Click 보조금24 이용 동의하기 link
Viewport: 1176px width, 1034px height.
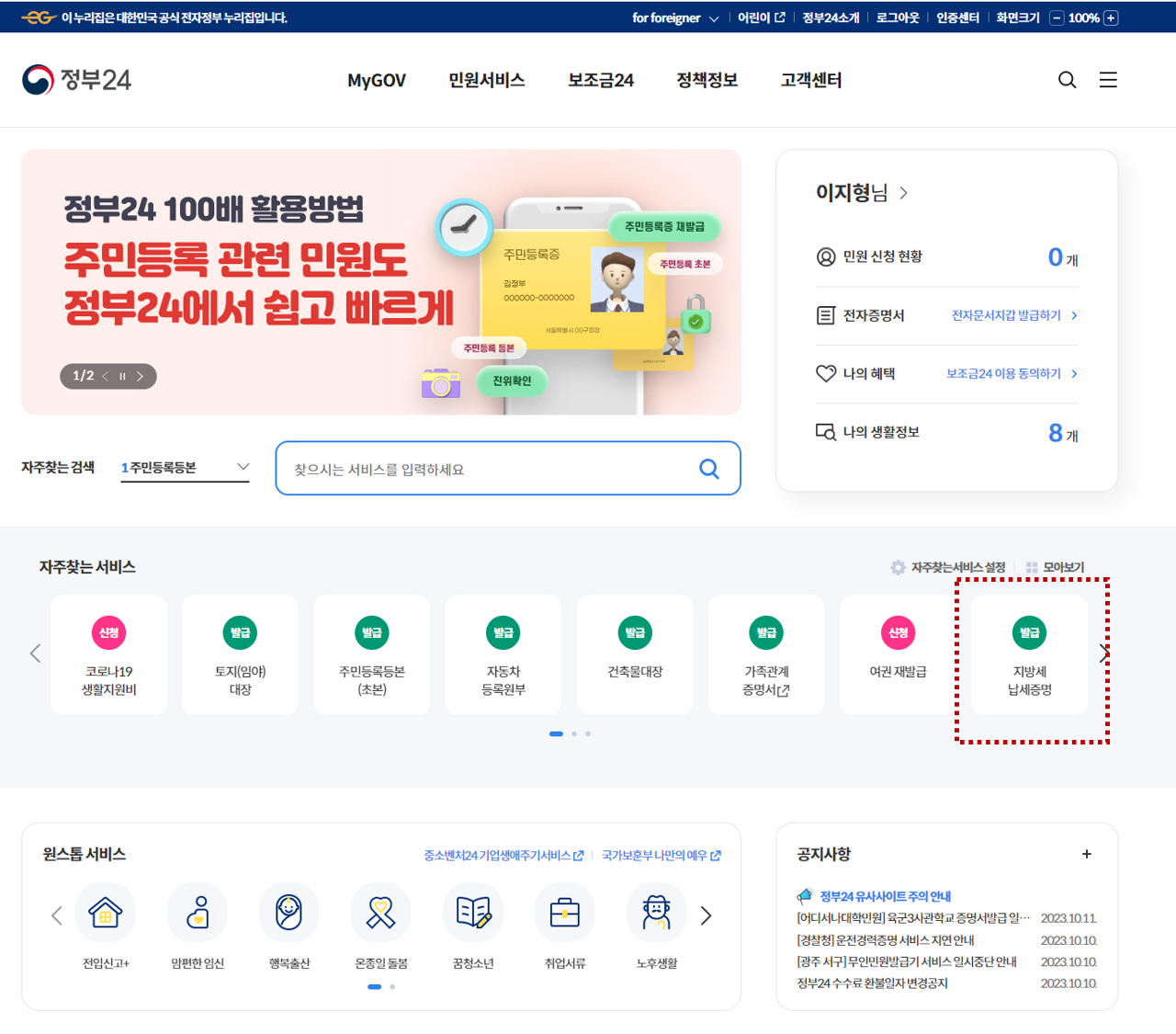click(1012, 373)
